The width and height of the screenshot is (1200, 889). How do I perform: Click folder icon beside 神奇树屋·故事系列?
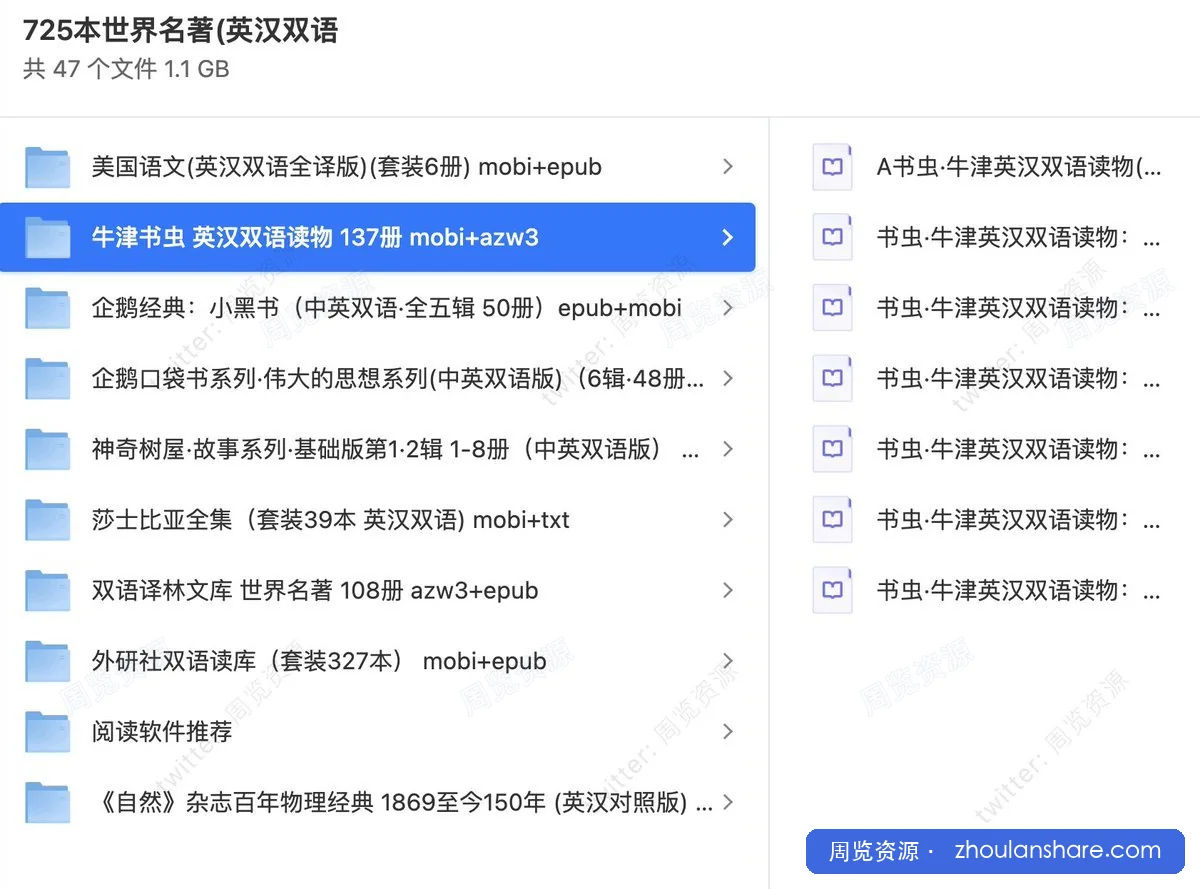(47, 450)
